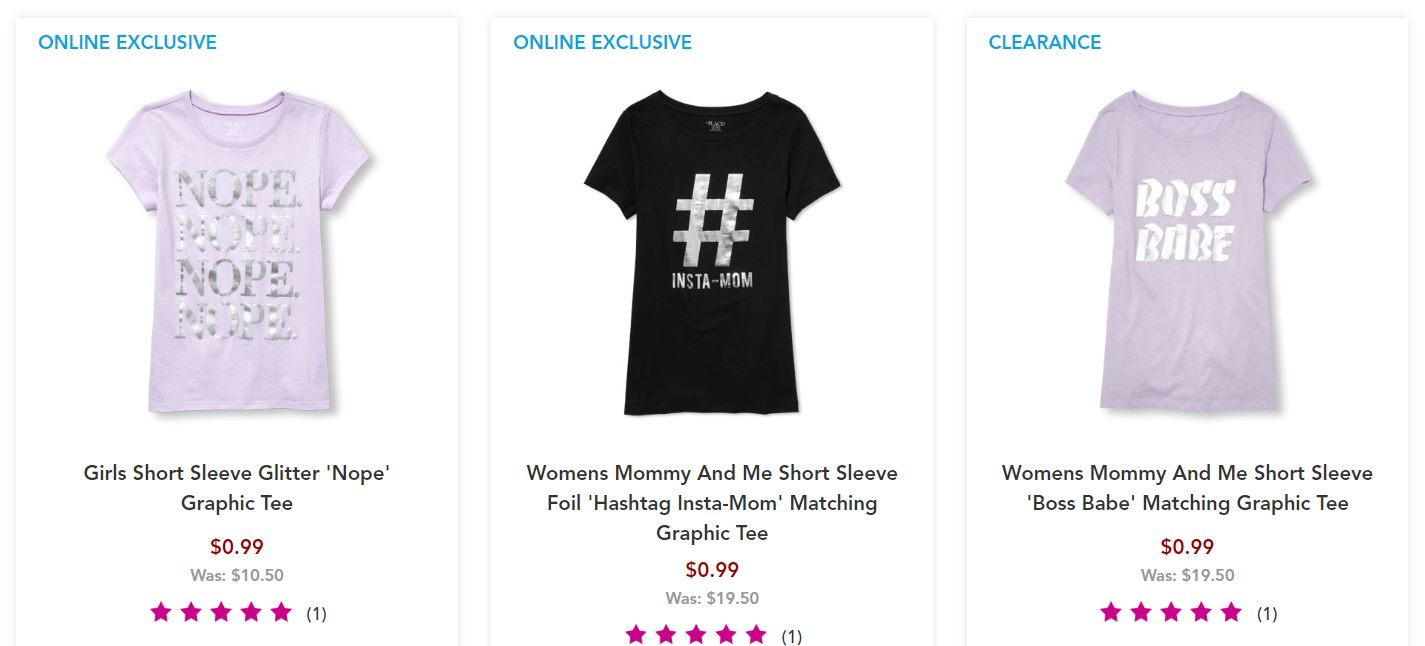Image resolution: width=1425 pixels, height=646 pixels.
Task: Click 'Was: $10.50' under the 'Nope' tee
Action: (x=237, y=576)
